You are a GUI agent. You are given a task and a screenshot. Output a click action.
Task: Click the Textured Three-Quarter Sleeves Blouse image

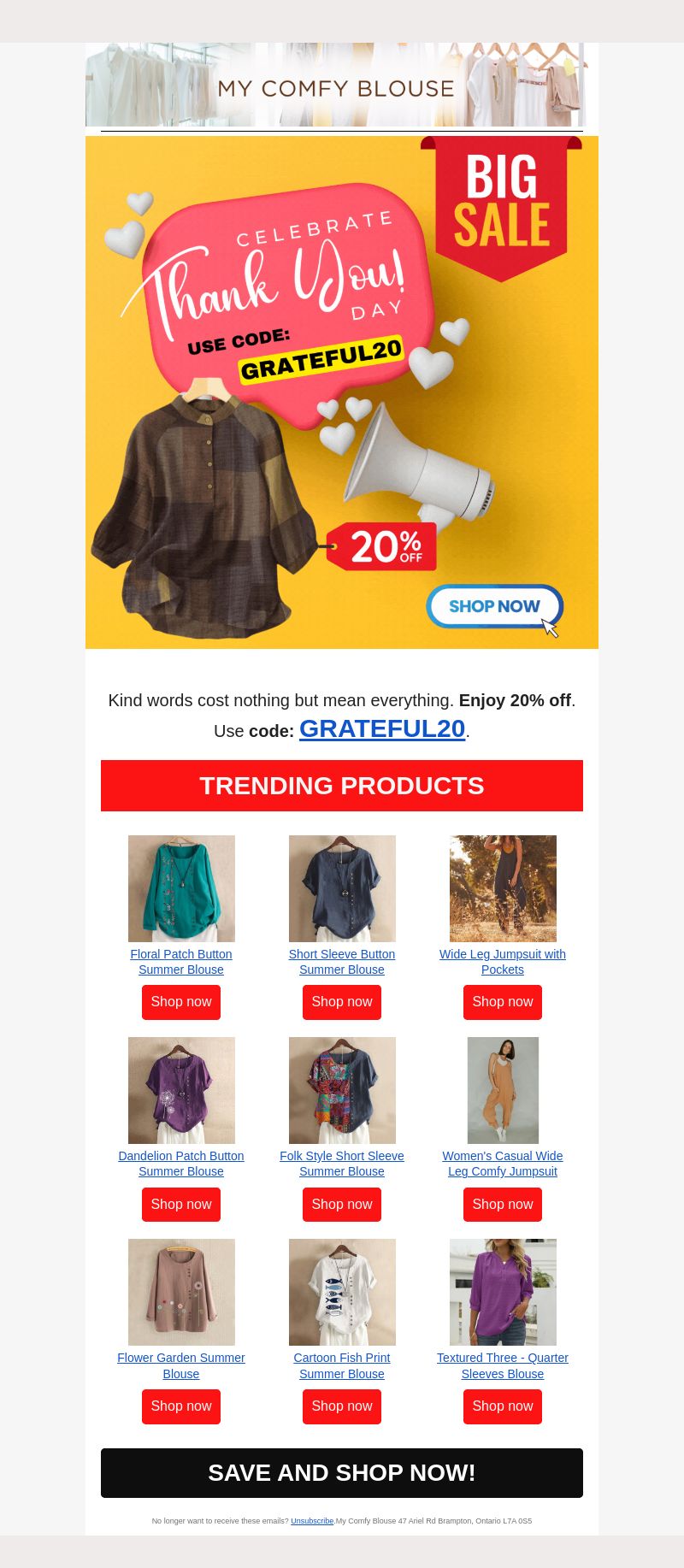(503, 1292)
